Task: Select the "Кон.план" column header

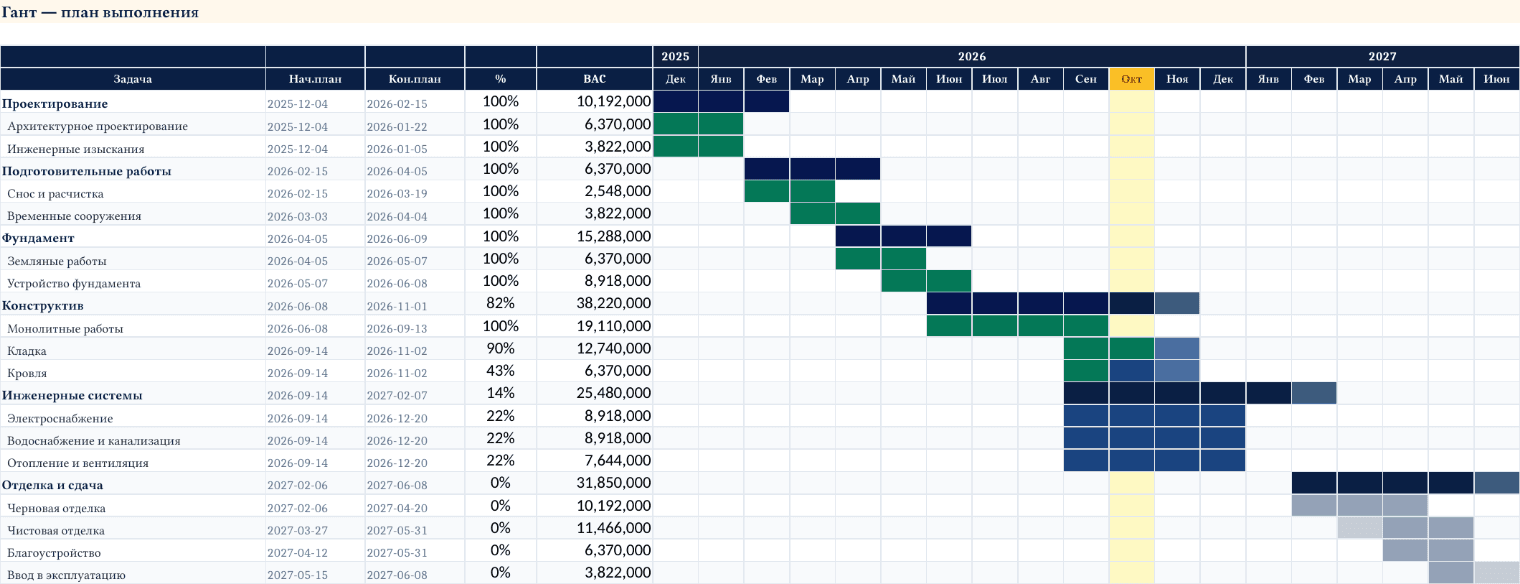Action: [x=415, y=79]
